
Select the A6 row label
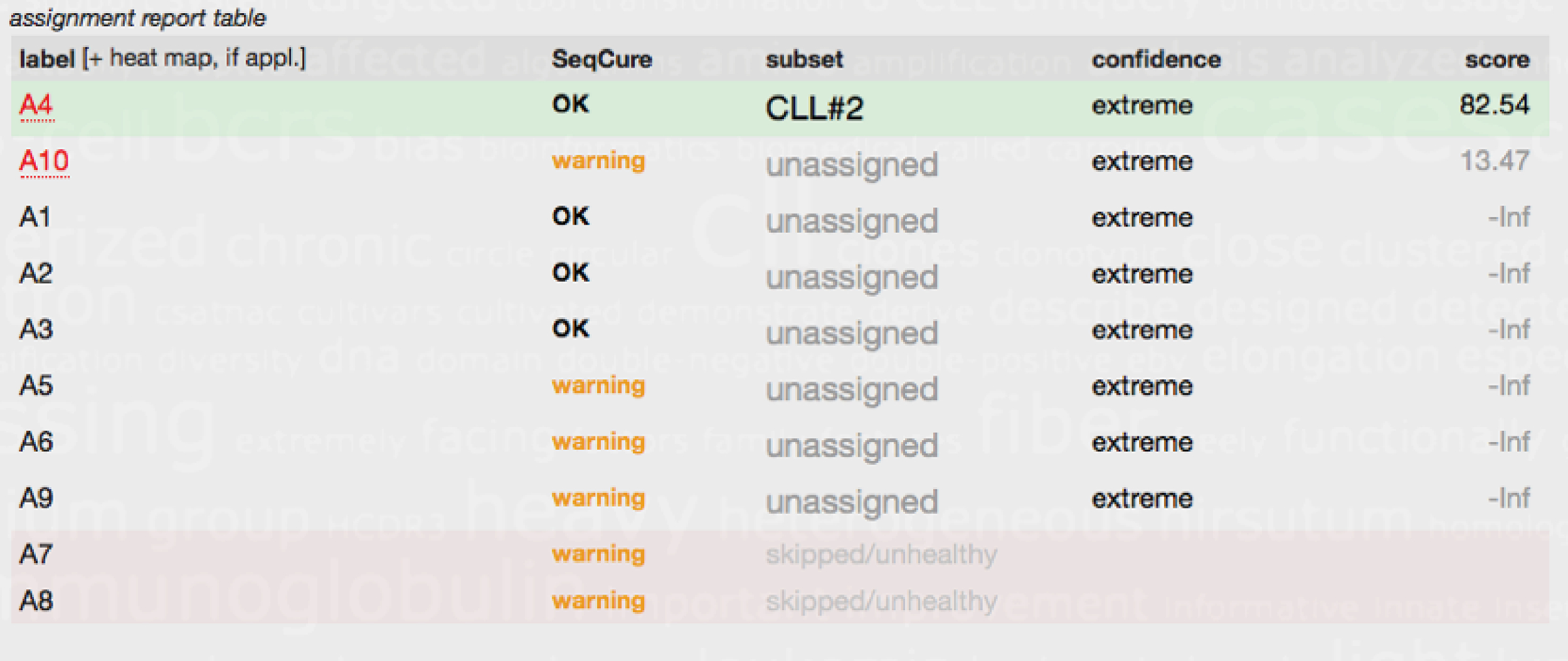coord(36,442)
